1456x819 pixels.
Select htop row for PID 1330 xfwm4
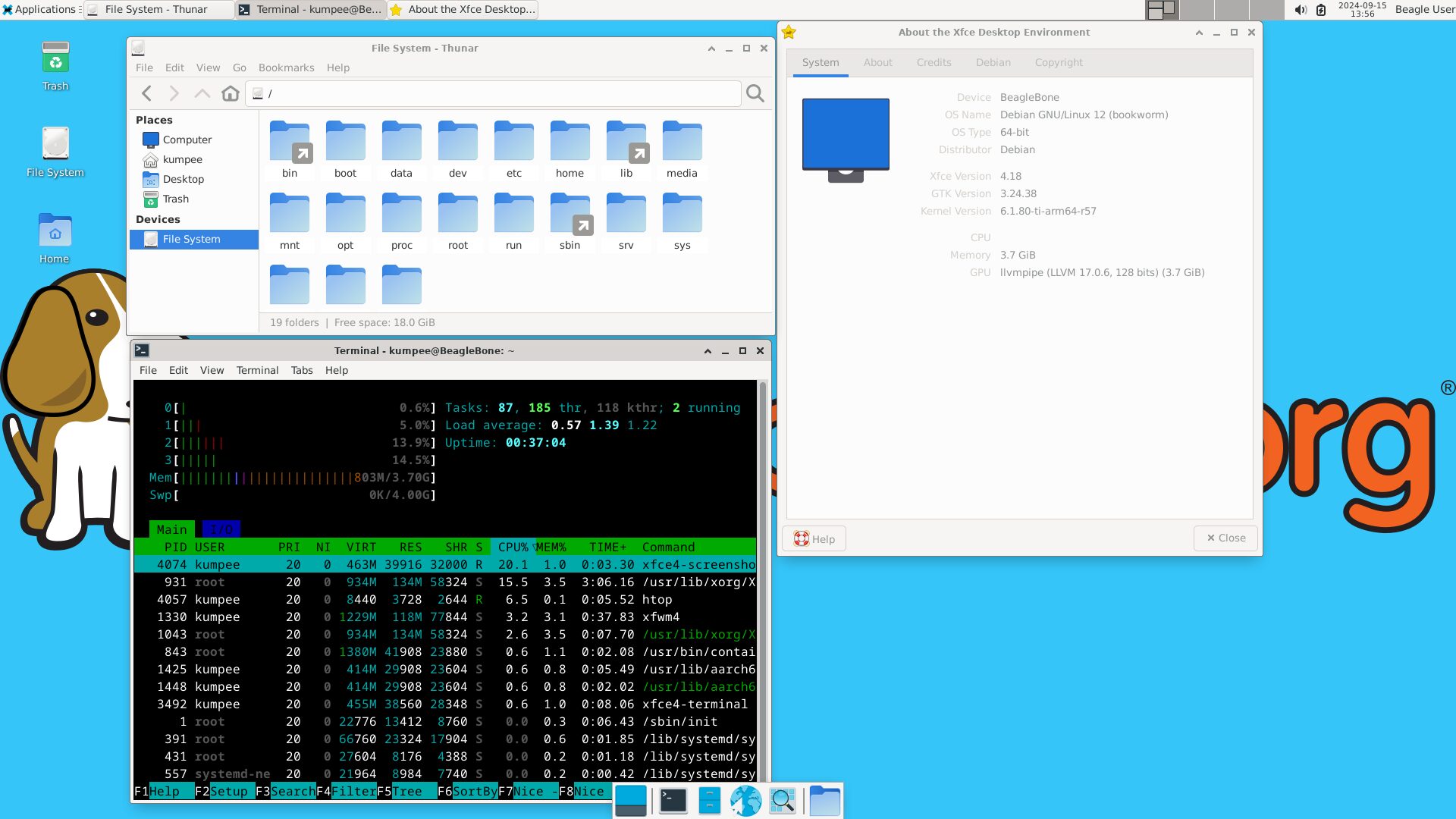[444, 617]
